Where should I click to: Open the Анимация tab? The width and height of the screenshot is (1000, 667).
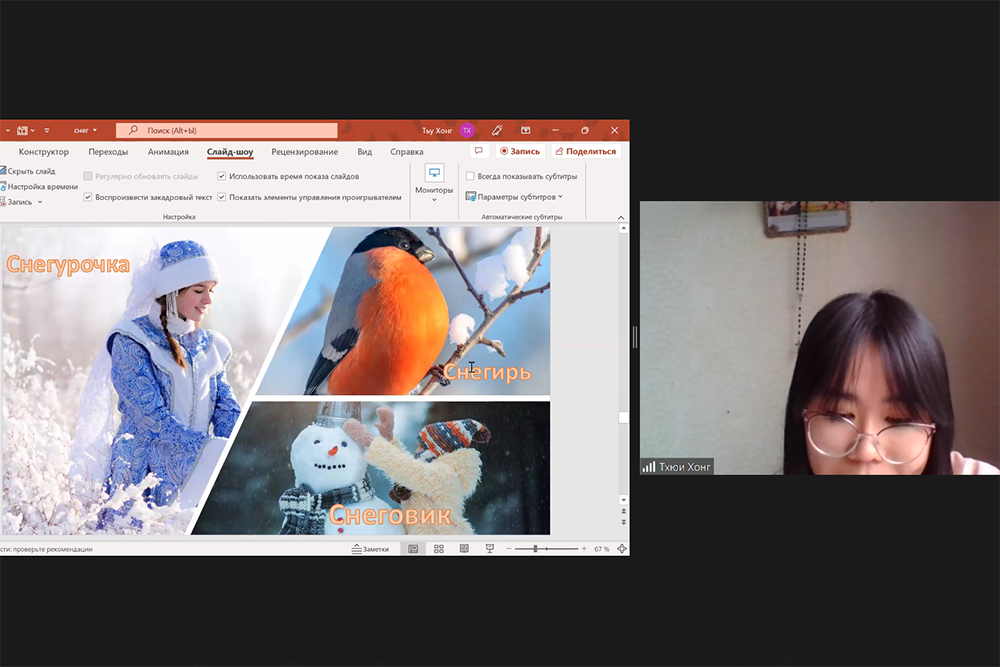(168, 152)
